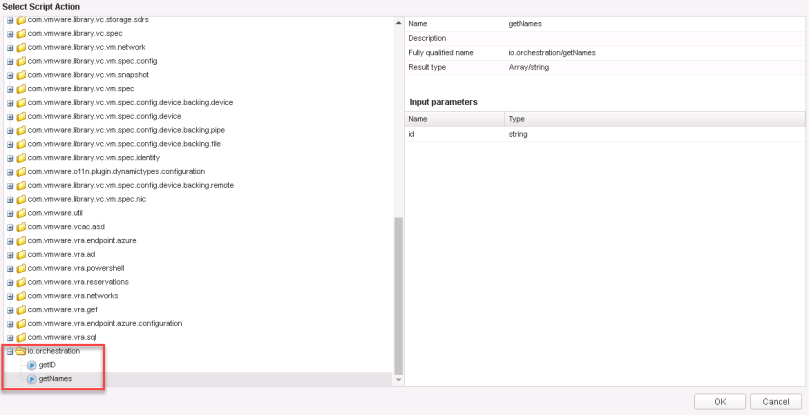Click the getNames script action icon
Viewport: 809px width, 415px height.
tap(31, 379)
